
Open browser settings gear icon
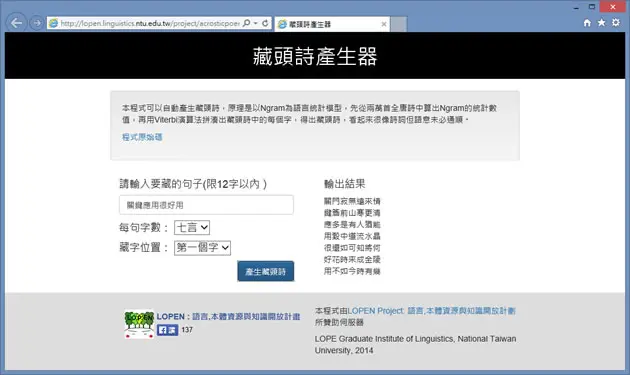(x=616, y=23)
